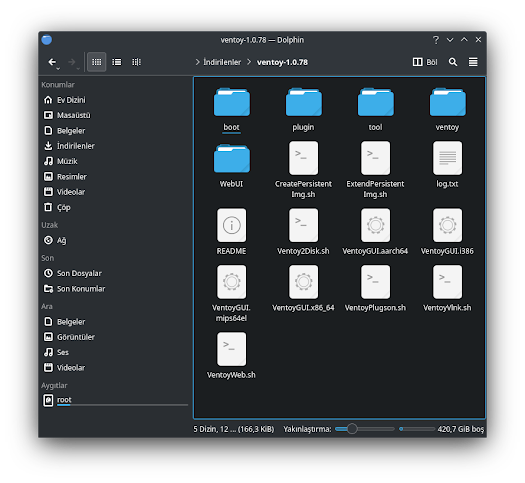Expand chevron before ventoy-1.0.78 breadcrumb
Image resolution: width=525 pixels, height=483 pixels.
(x=249, y=62)
